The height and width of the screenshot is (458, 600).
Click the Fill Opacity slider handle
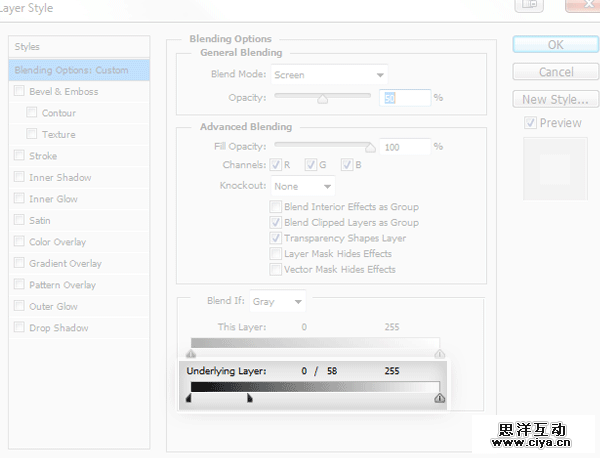(370, 147)
